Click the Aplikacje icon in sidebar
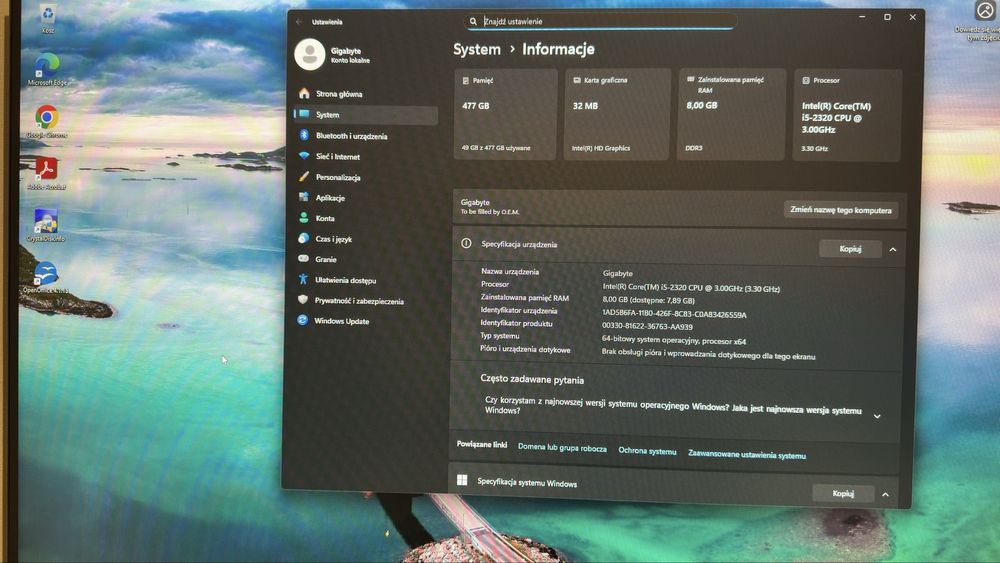Viewport: 1000px width, 563px height. (x=304, y=197)
